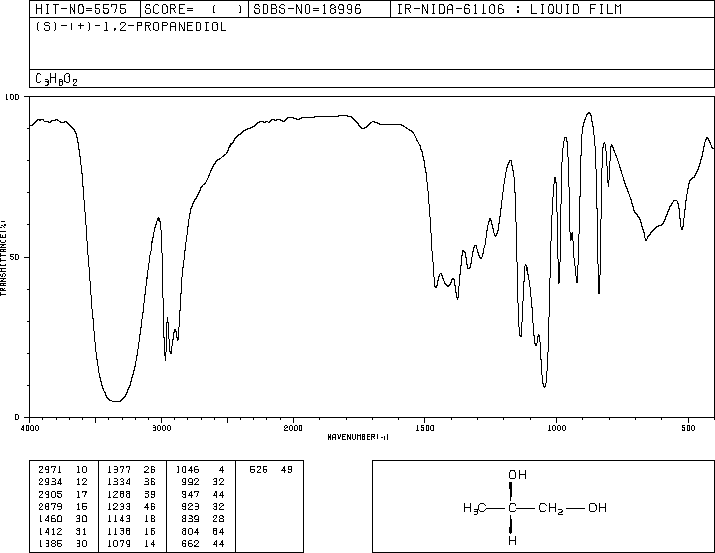Screen dimensions: 715x553
Task: Select peak value 1377 in the table
Action: [119, 470]
